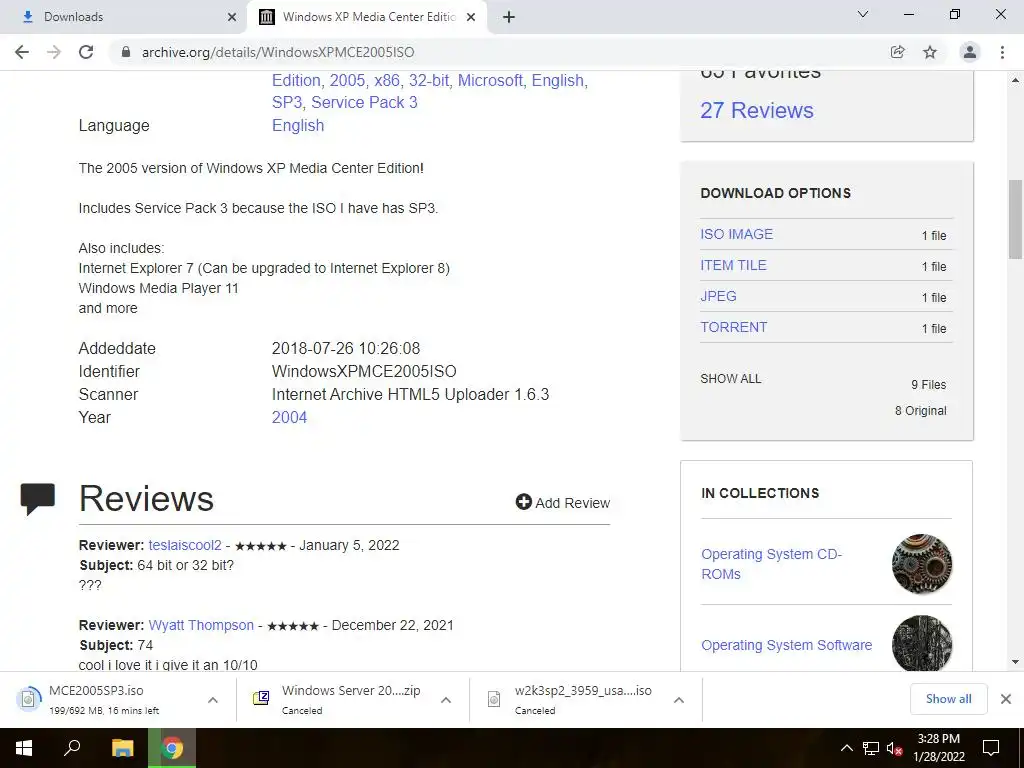1024x768 pixels.
Task: Click the Operating System Software thumbnail
Action: pyautogui.click(x=921, y=643)
